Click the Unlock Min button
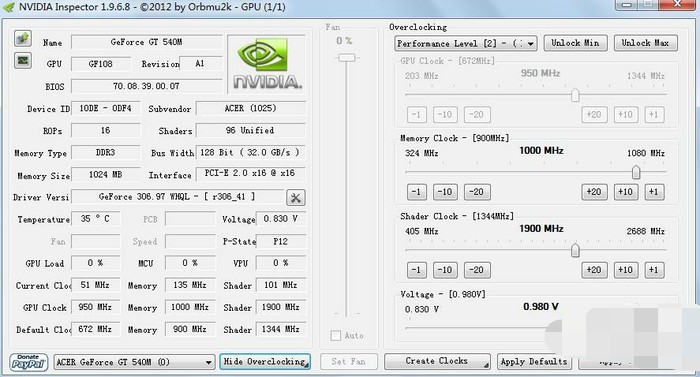Screen dimensions: 700x377 pos(575,43)
